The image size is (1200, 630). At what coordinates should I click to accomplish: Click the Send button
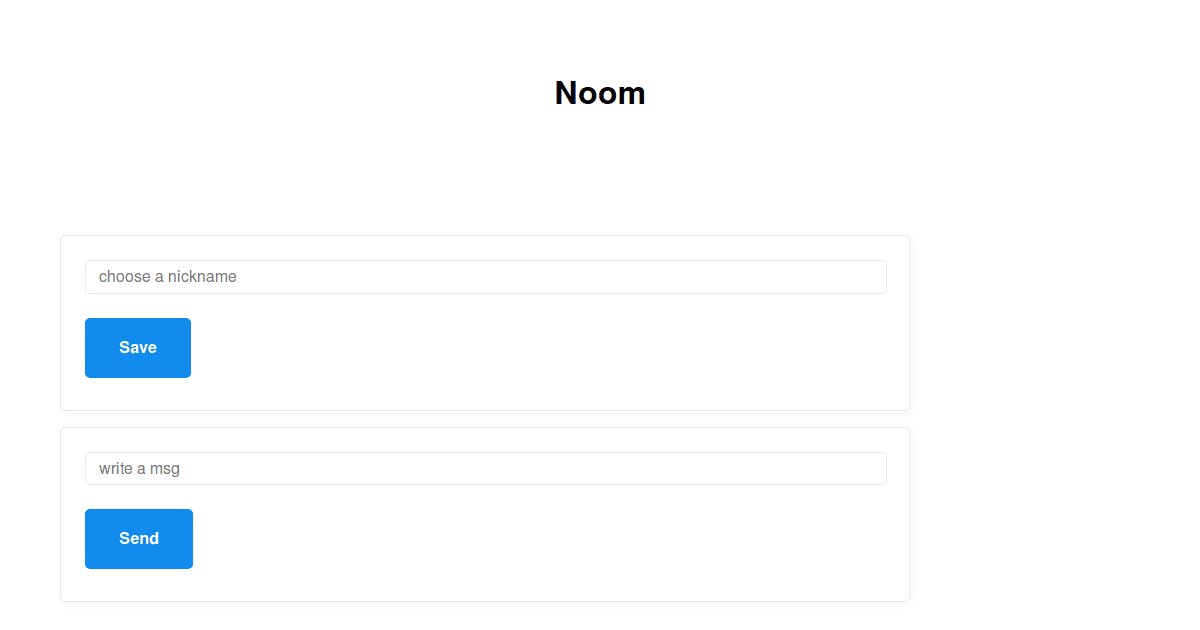pos(139,539)
